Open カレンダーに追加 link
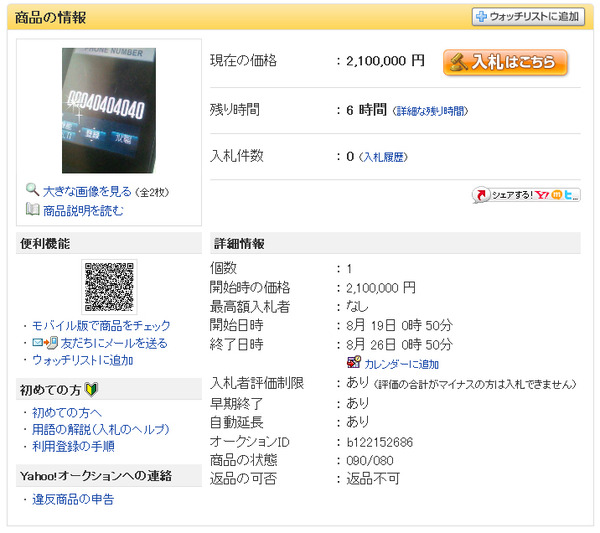Viewport: 600px width, 533px height. click(401, 364)
